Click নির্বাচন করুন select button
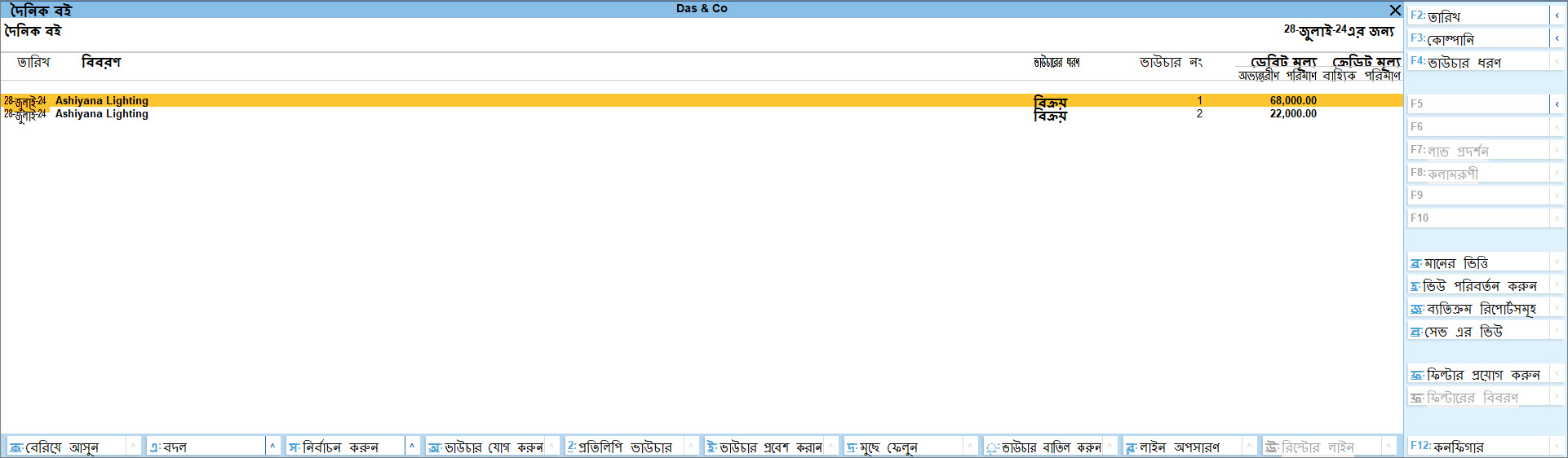 pos(345,447)
